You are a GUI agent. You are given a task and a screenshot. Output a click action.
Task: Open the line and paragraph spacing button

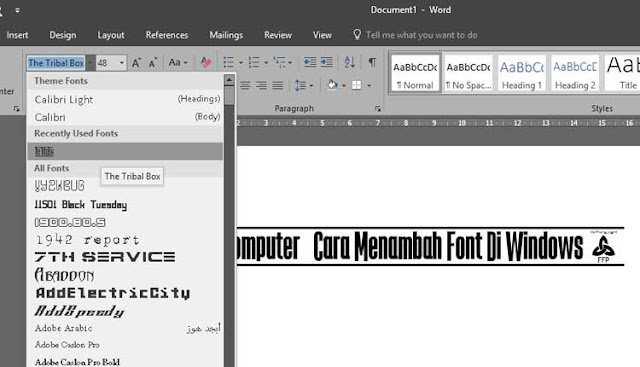click(300, 85)
